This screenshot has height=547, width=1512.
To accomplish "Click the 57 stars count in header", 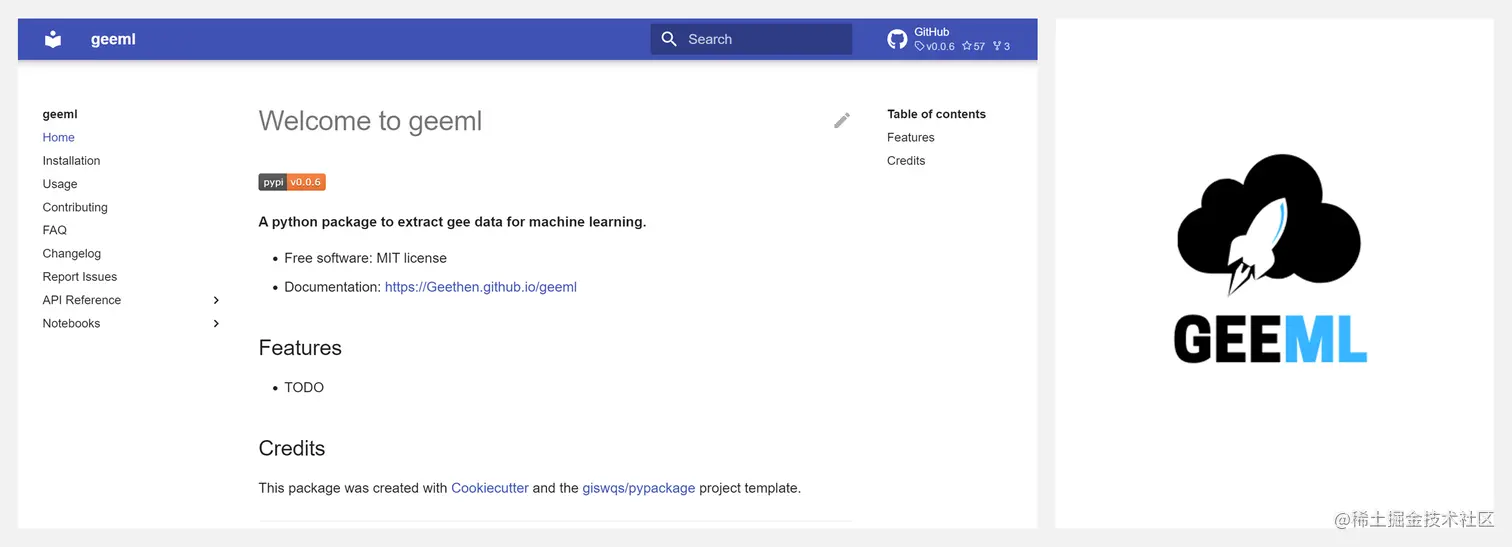I will click(x=974, y=46).
